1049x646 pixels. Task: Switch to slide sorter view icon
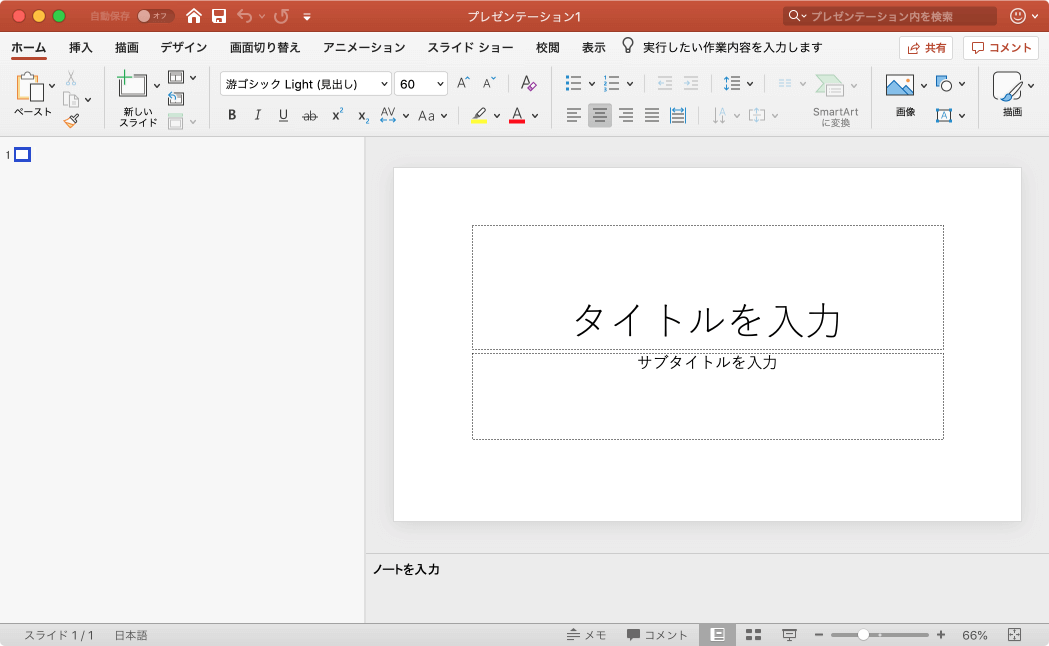click(753, 635)
